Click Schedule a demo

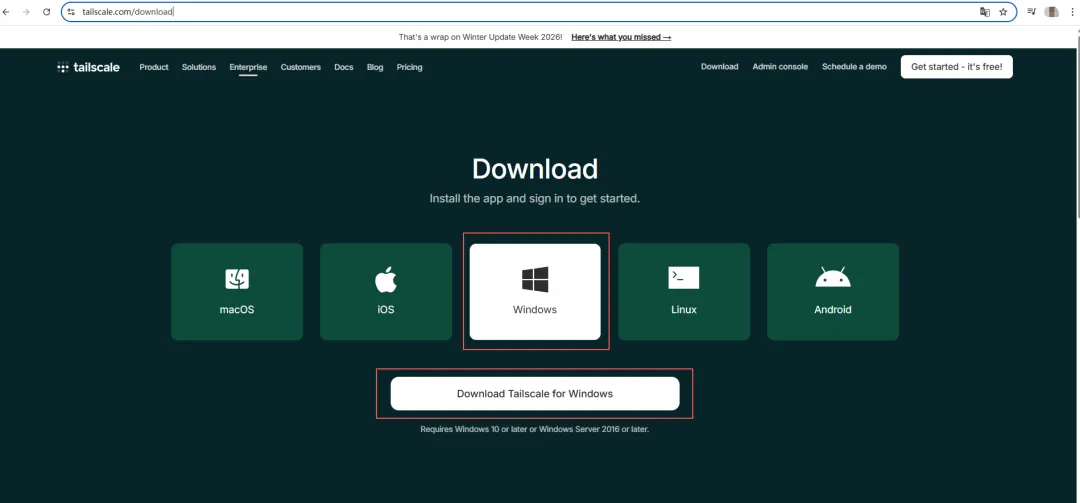pos(854,67)
